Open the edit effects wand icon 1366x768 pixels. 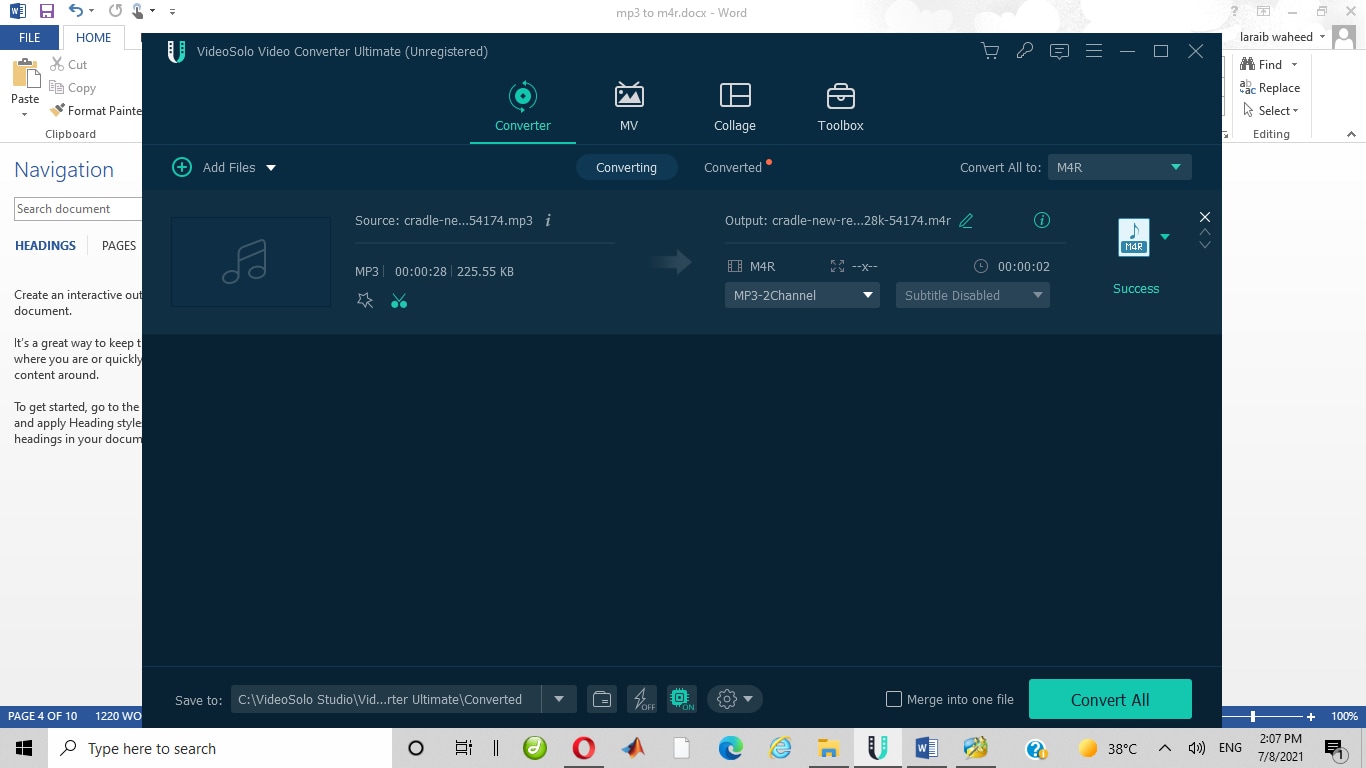[365, 301]
